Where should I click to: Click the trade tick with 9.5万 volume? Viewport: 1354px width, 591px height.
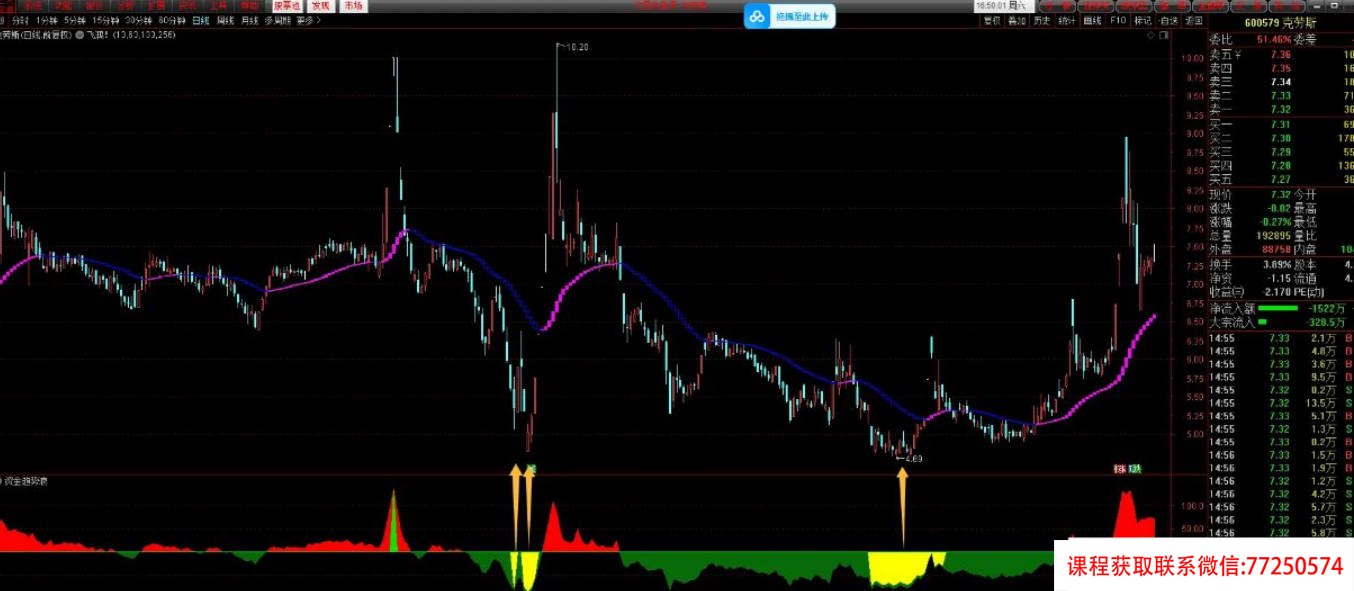[x=1281, y=377]
